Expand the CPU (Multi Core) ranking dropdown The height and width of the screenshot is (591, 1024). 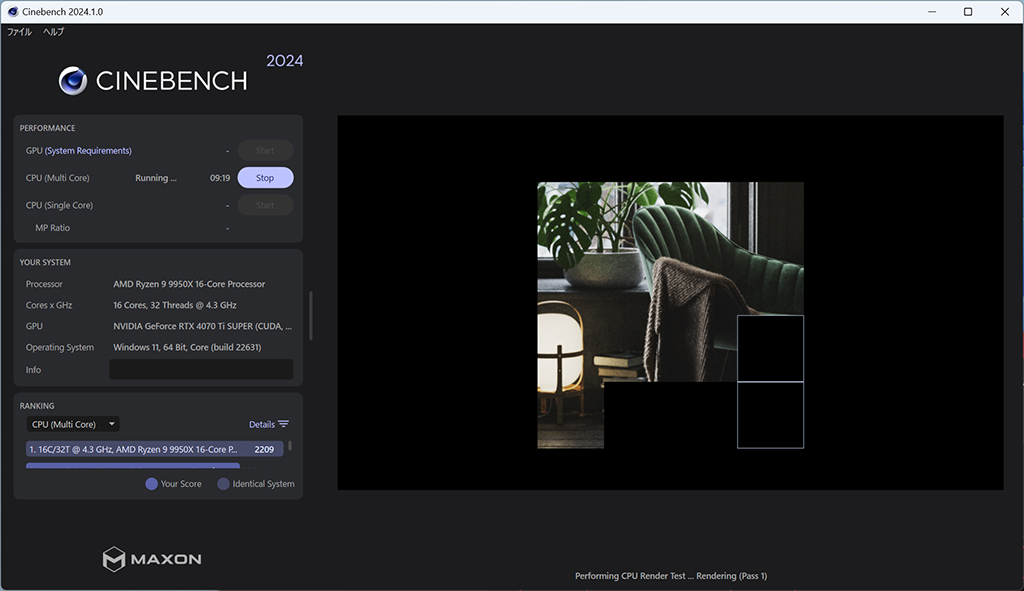point(72,424)
